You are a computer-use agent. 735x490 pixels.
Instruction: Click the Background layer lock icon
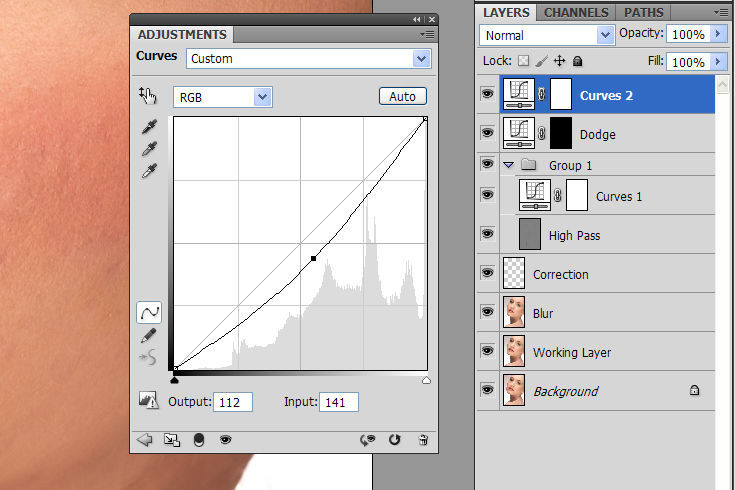(694, 390)
